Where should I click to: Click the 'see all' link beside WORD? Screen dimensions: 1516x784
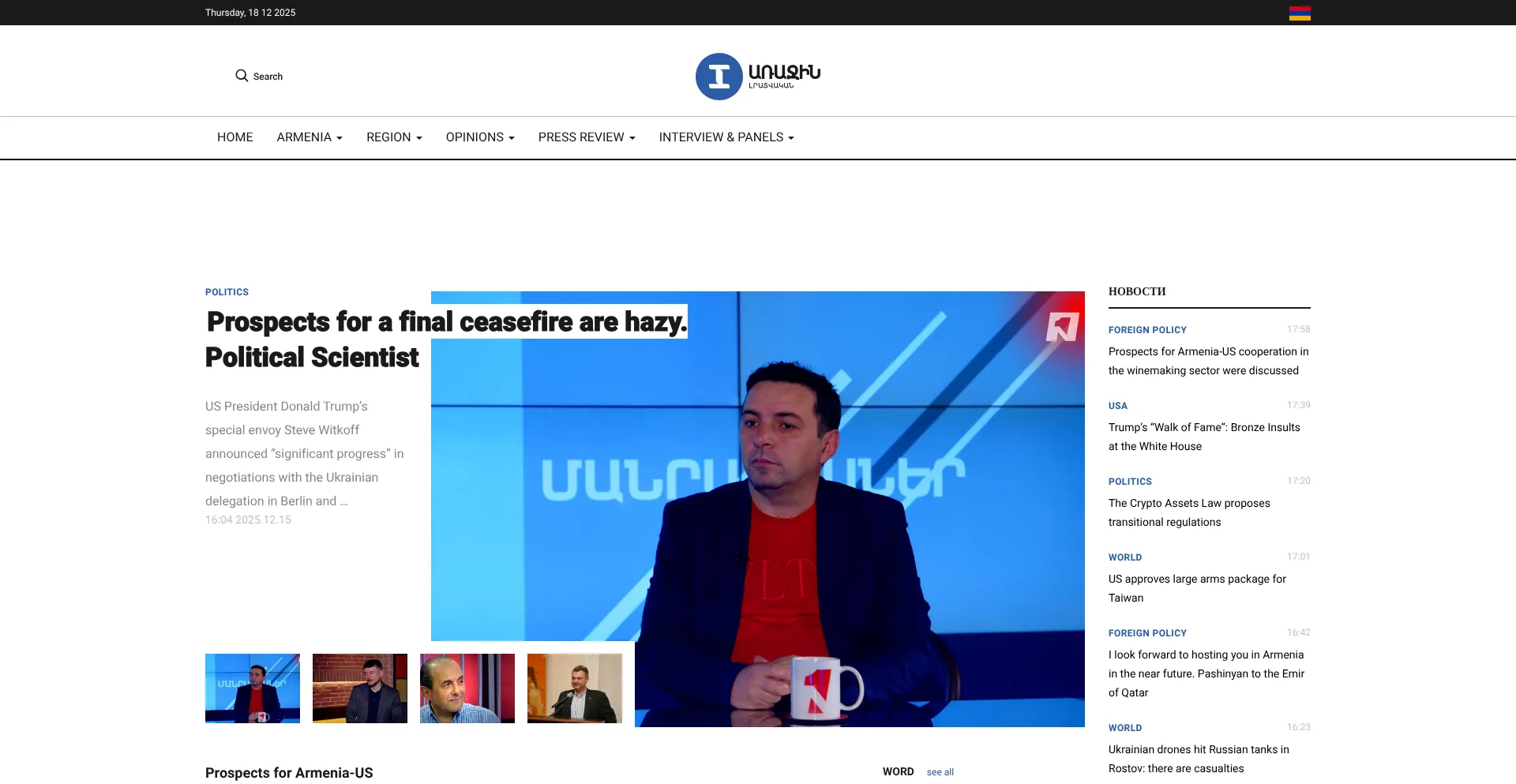tap(940, 772)
